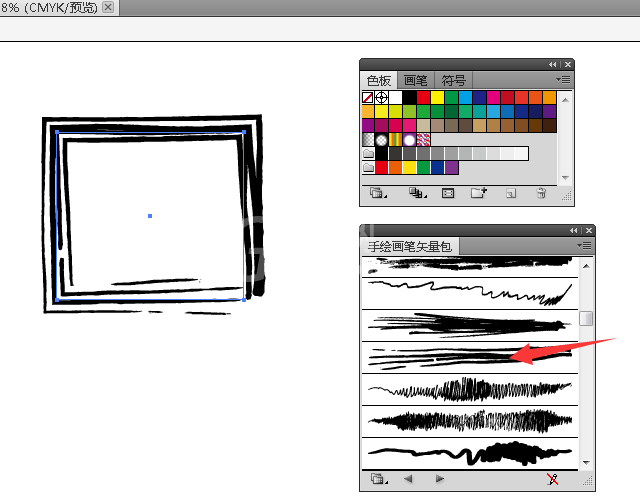Load the next brush library arrow
The image size is (640, 499).
point(439,479)
